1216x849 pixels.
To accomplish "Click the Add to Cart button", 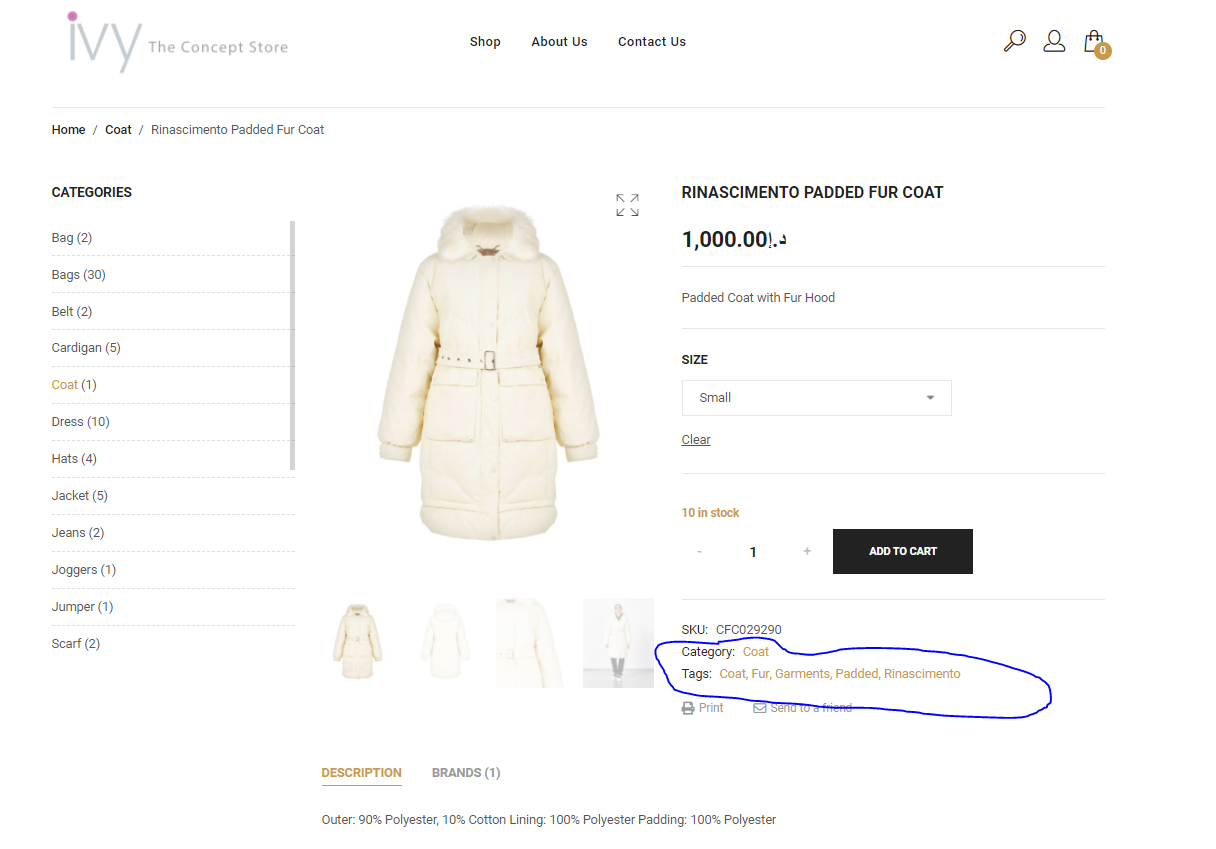I will pos(903,552).
